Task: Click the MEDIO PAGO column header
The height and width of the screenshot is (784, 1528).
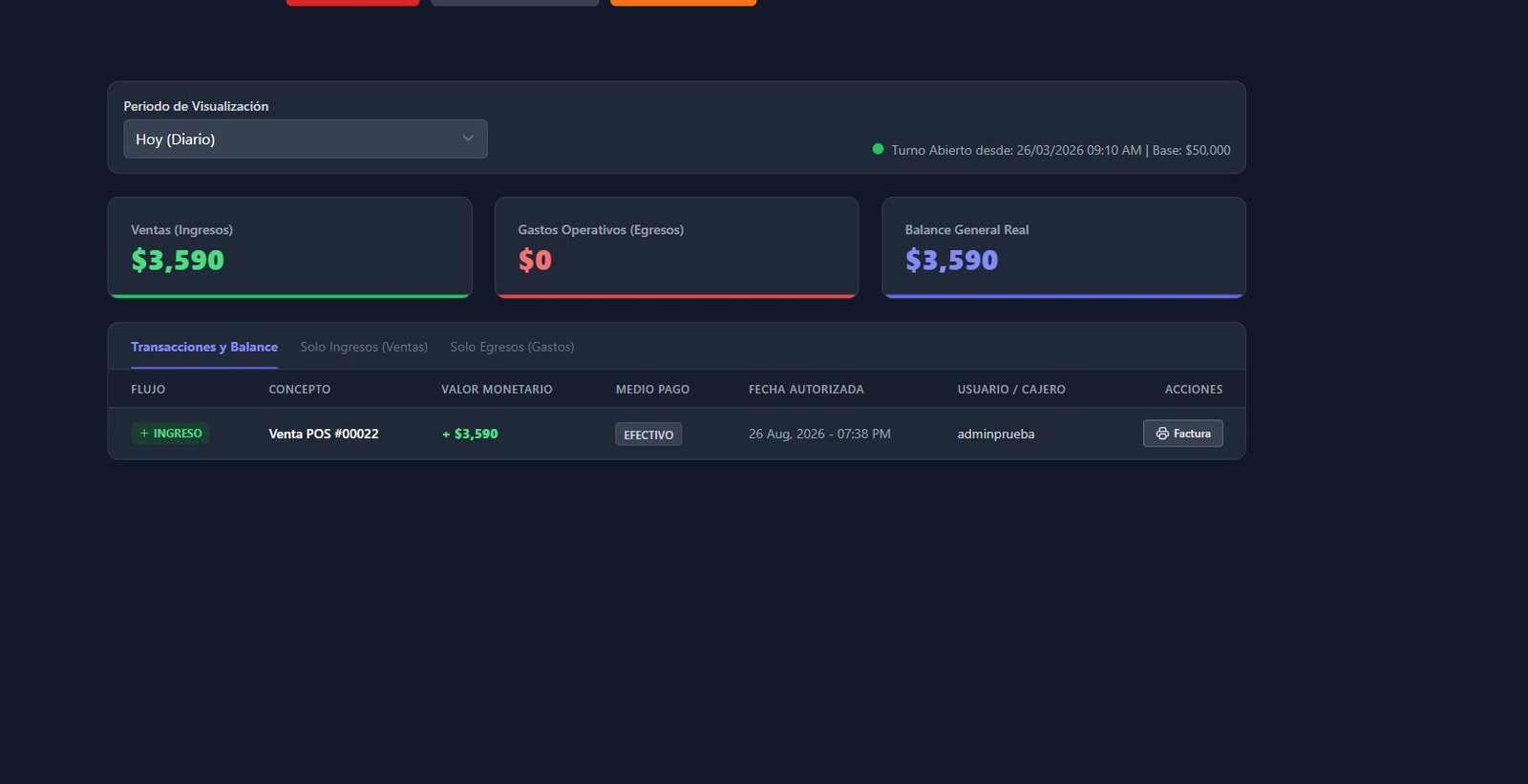Action: [652, 390]
